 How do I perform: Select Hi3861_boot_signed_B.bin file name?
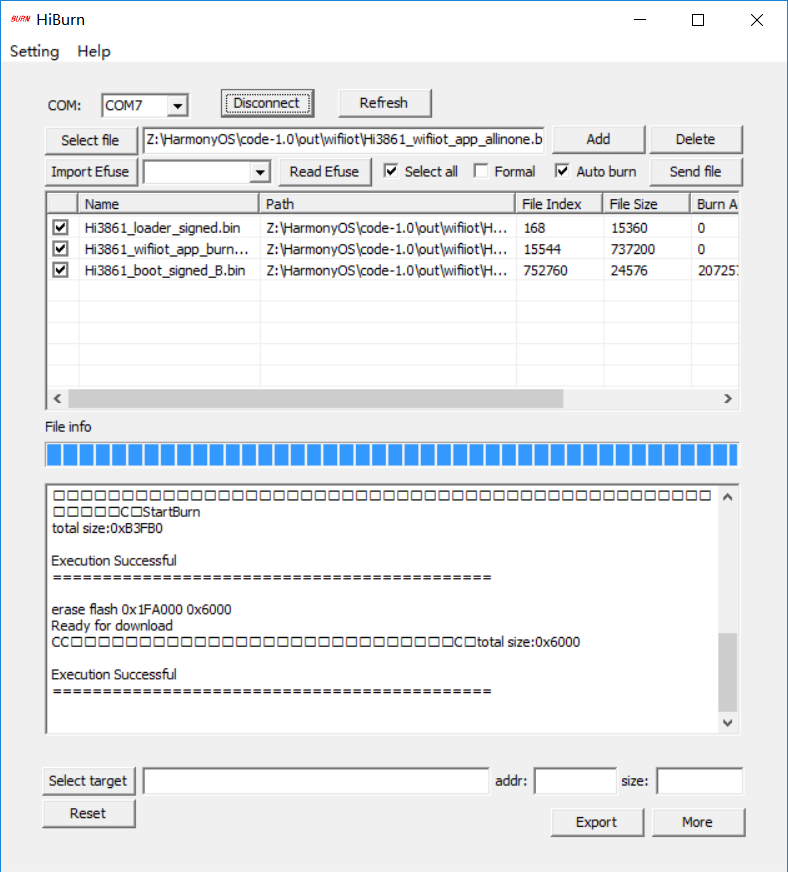(165, 271)
